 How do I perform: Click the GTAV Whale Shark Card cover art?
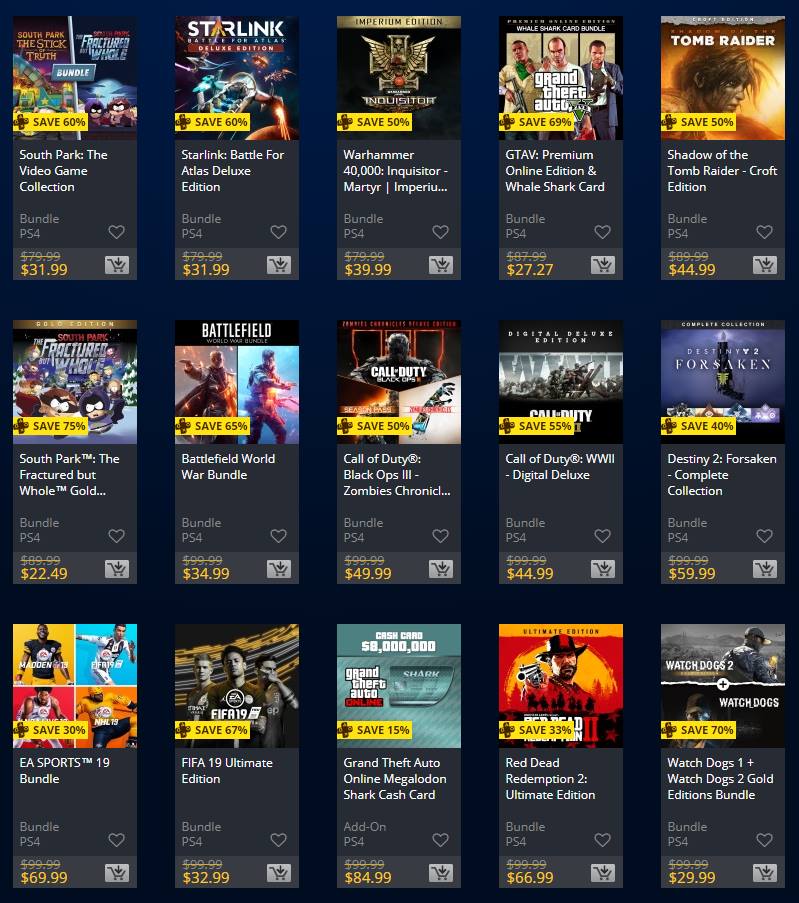coord(561,78)
